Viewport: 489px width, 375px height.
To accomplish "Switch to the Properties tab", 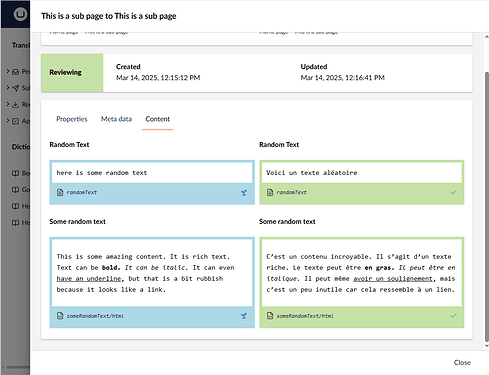I will tap(72, 119).
